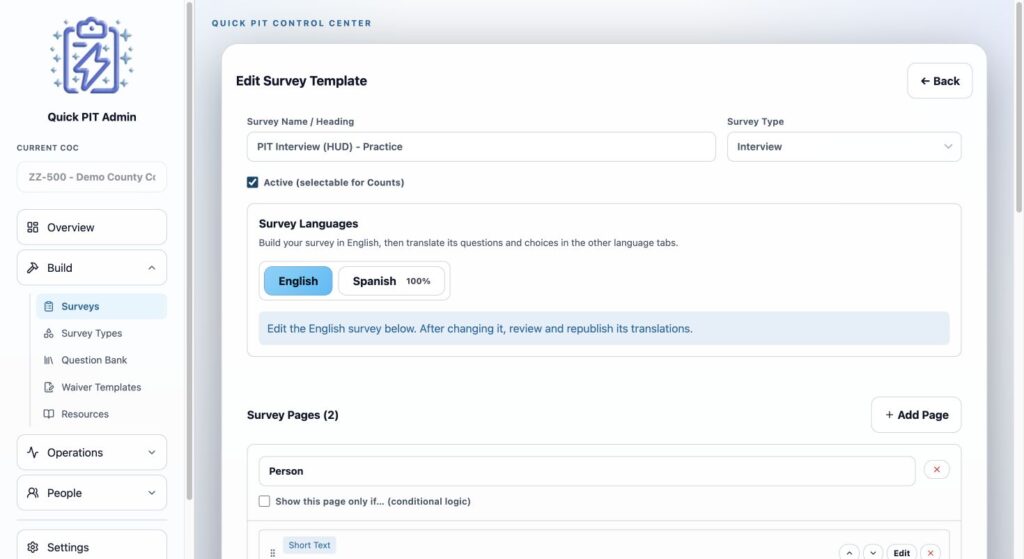The height and width of the screenshot is (559, 1024).
Task: Expand the People section
Action: coord(91,493)
